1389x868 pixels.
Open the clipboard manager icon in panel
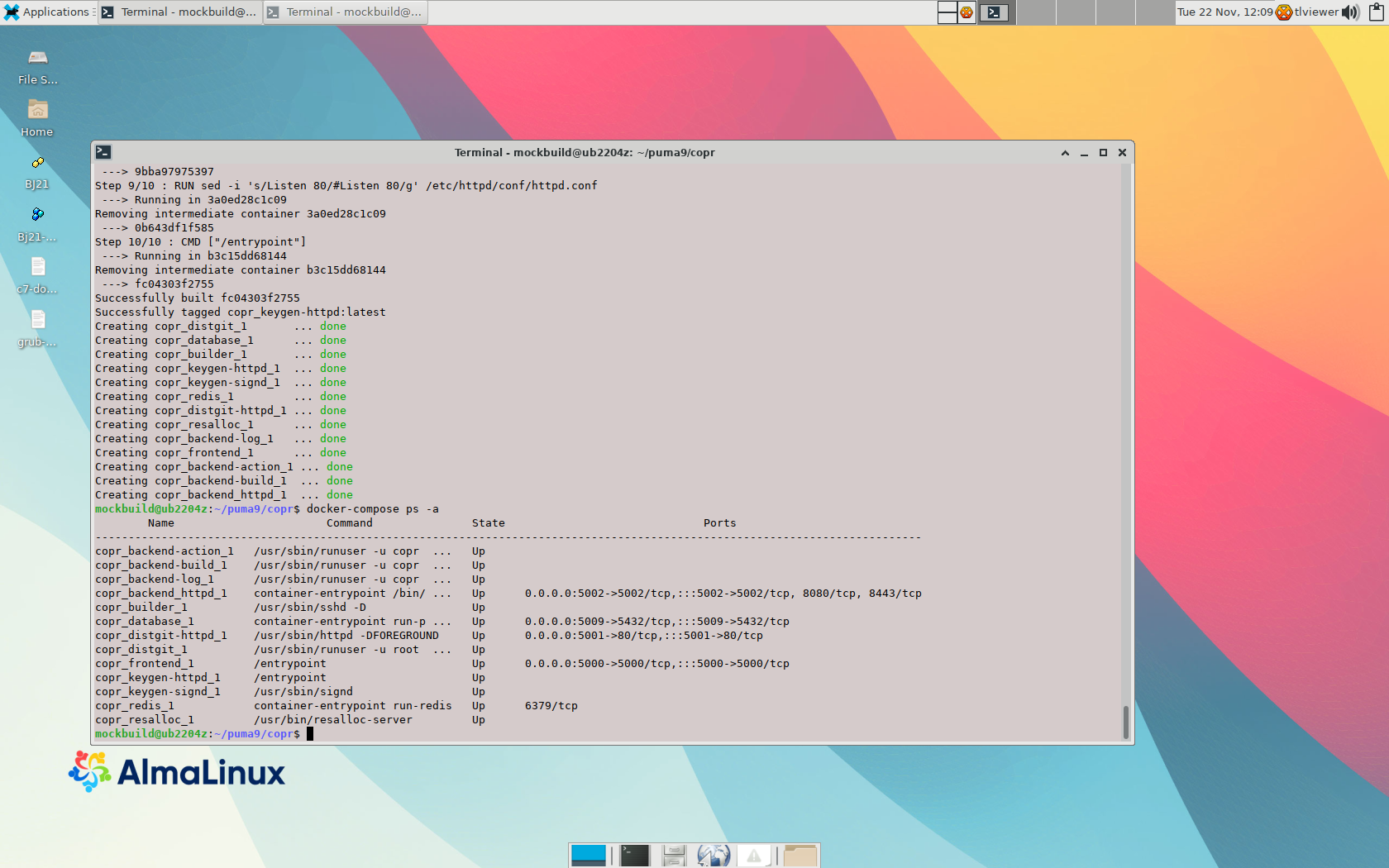[x=1377, y=12]
